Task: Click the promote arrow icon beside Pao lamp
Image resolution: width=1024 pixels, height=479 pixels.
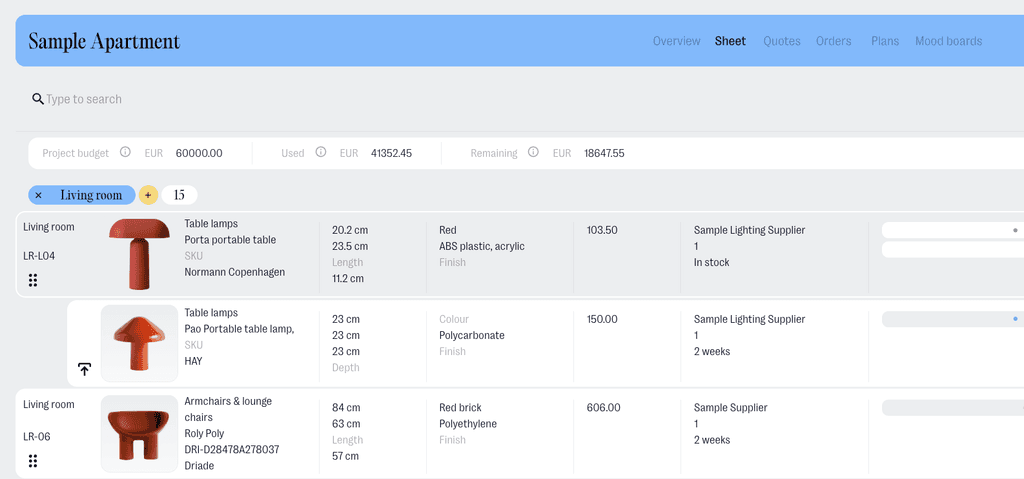Action: pos(84,369)
